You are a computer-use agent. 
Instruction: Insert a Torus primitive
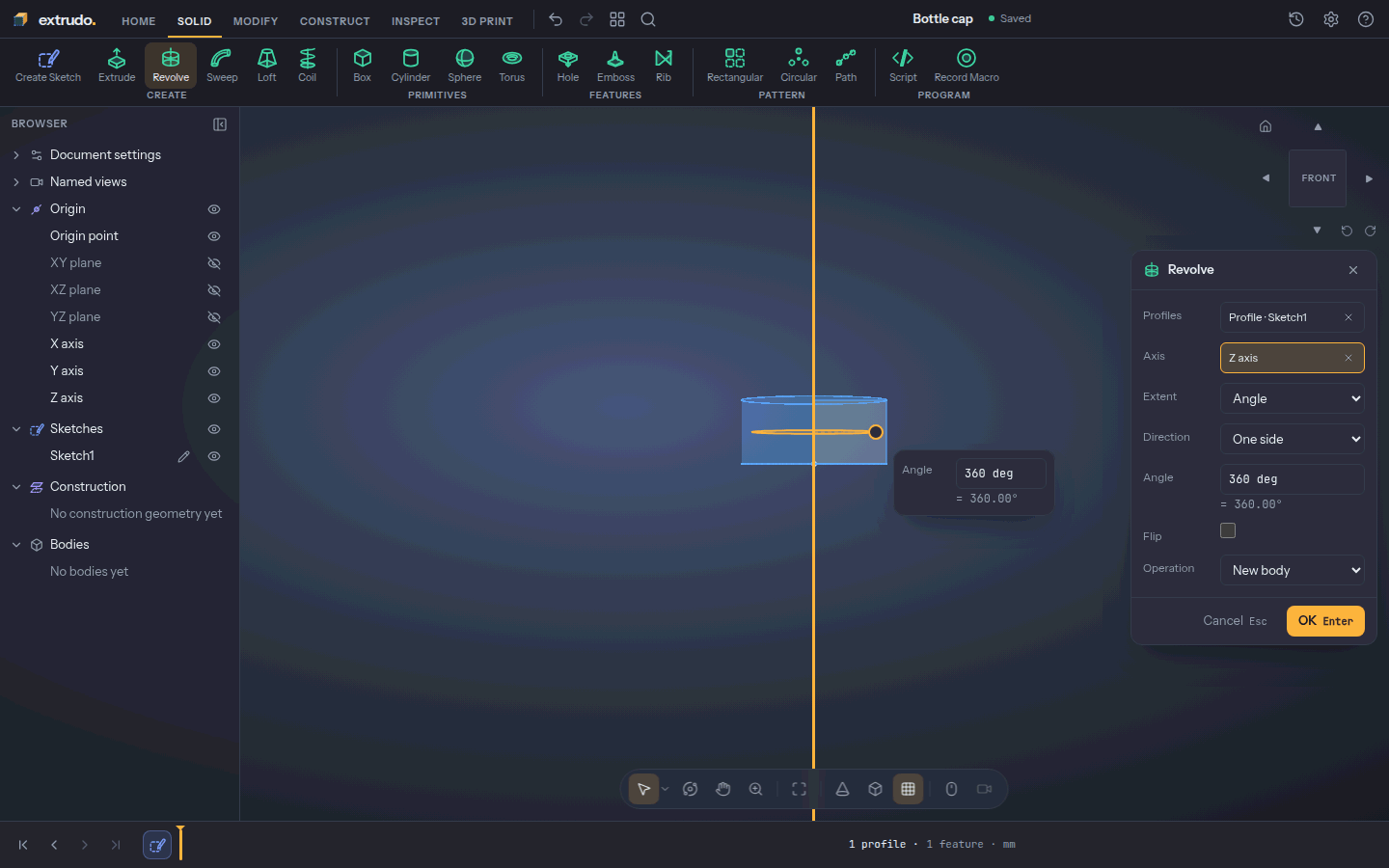pos(512,66)
